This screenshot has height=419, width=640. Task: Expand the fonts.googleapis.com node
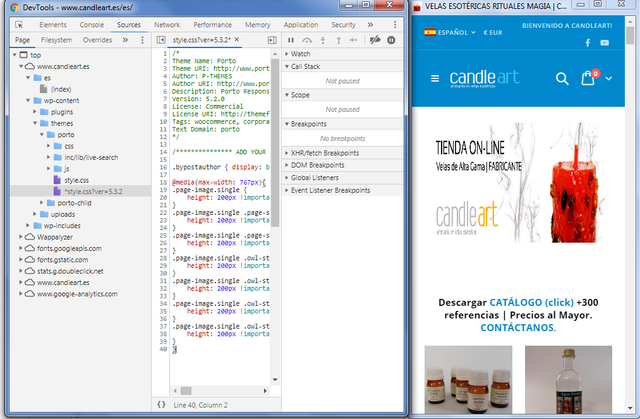[x=21, y=248]
